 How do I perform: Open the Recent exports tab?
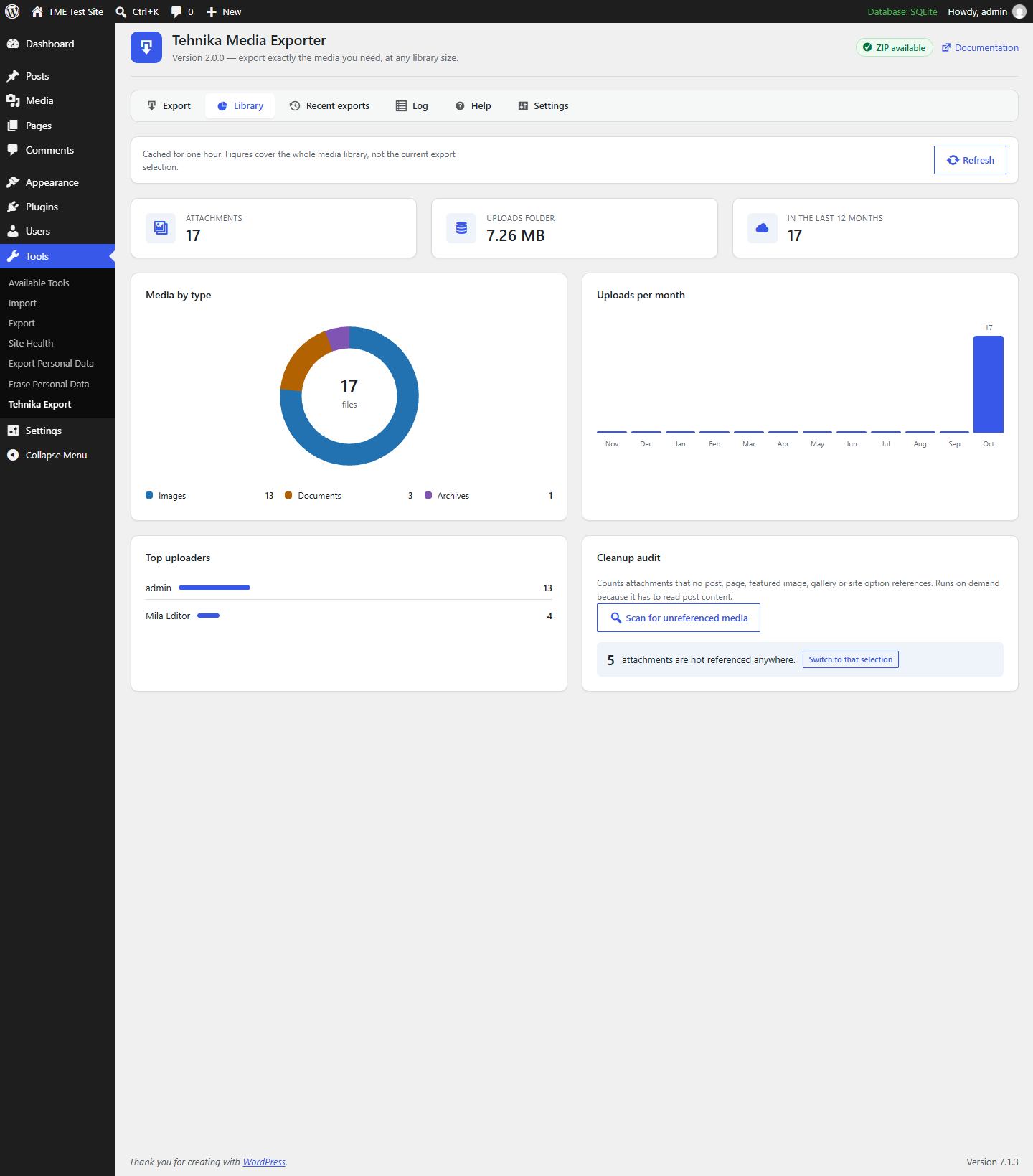point(329,105)
